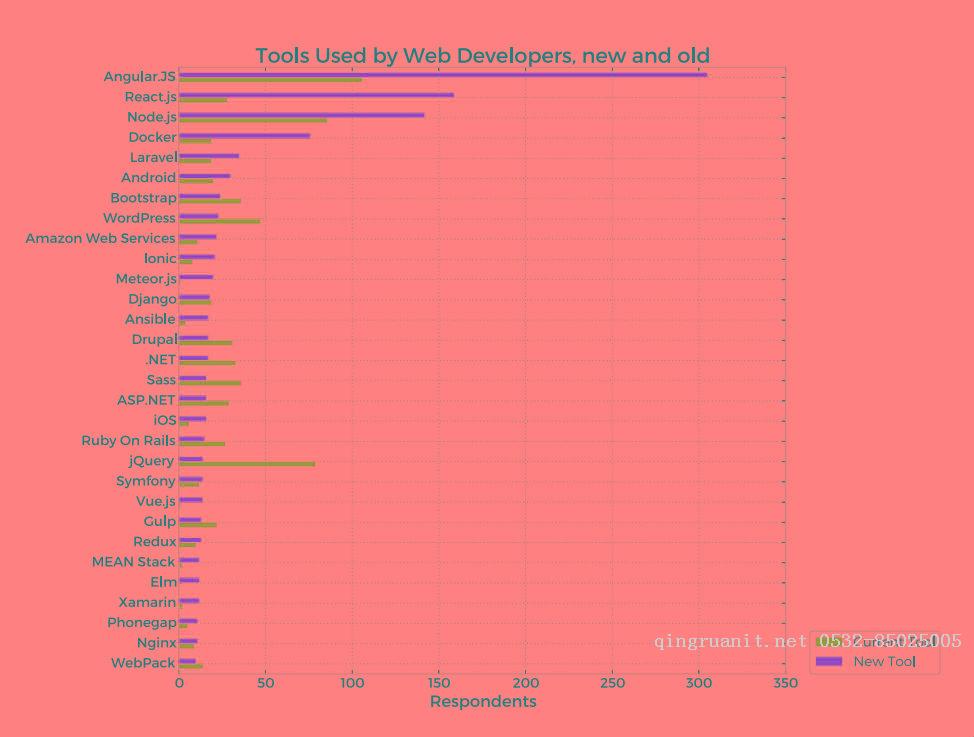Click the x-axis tick value 300

pyautogui.click(x=699, y=683)
